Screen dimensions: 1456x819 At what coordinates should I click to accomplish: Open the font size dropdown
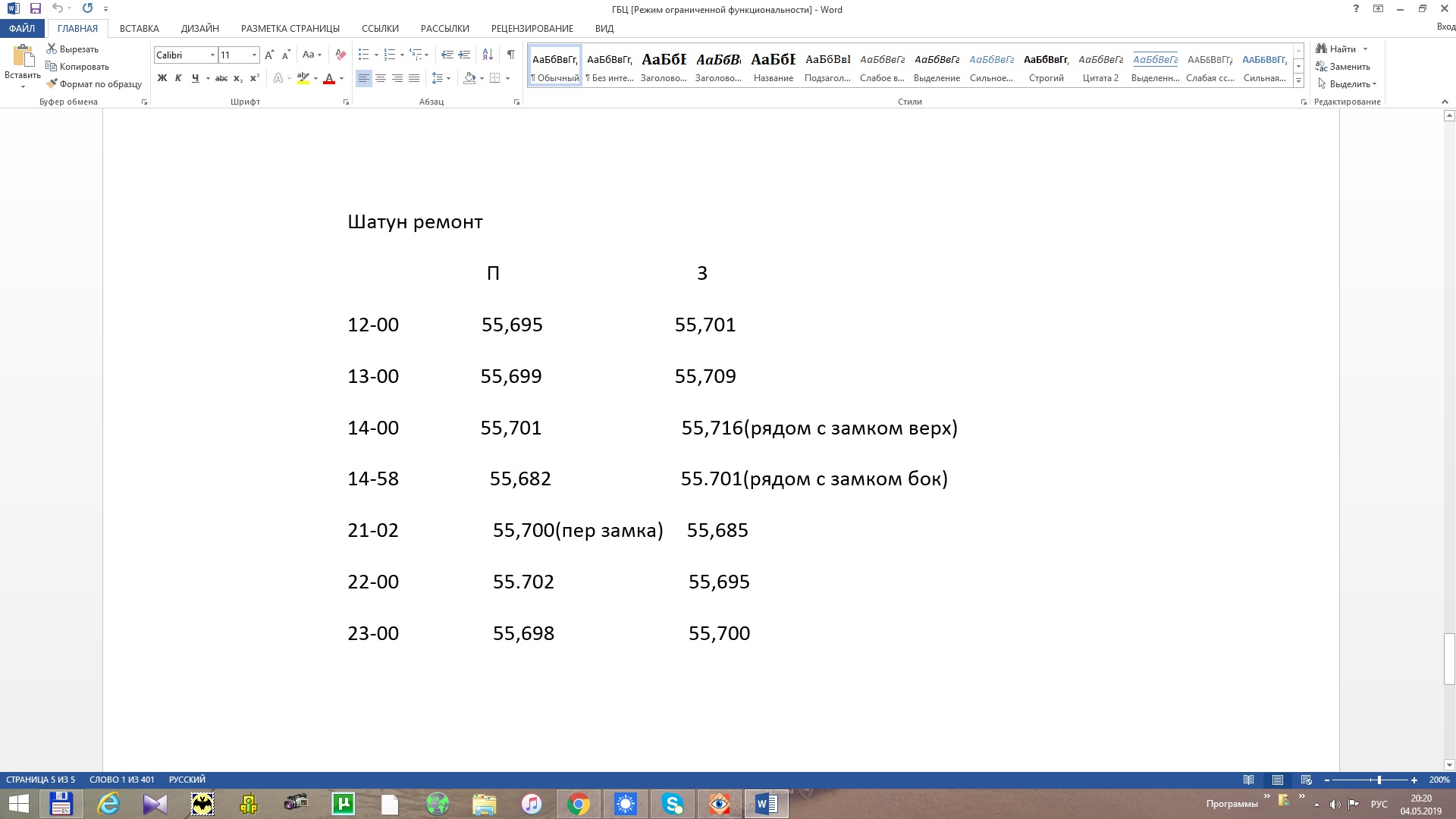point(254,55)
